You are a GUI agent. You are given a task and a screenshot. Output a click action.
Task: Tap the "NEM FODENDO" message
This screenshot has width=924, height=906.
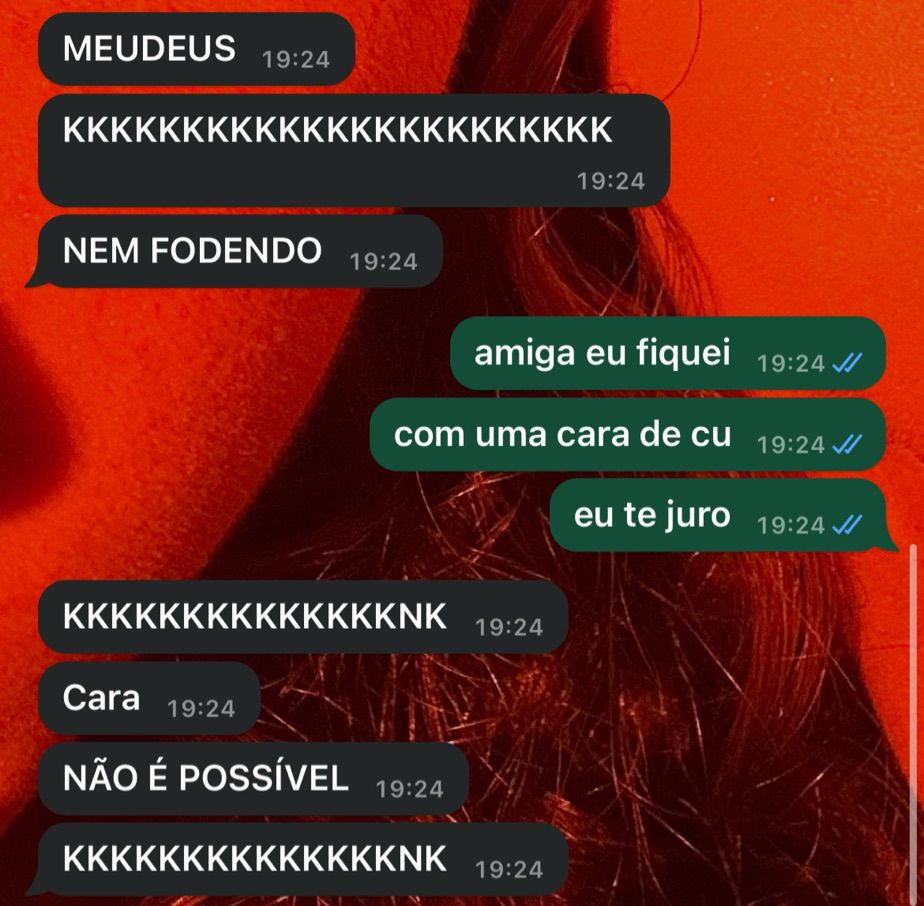[235, 252]
